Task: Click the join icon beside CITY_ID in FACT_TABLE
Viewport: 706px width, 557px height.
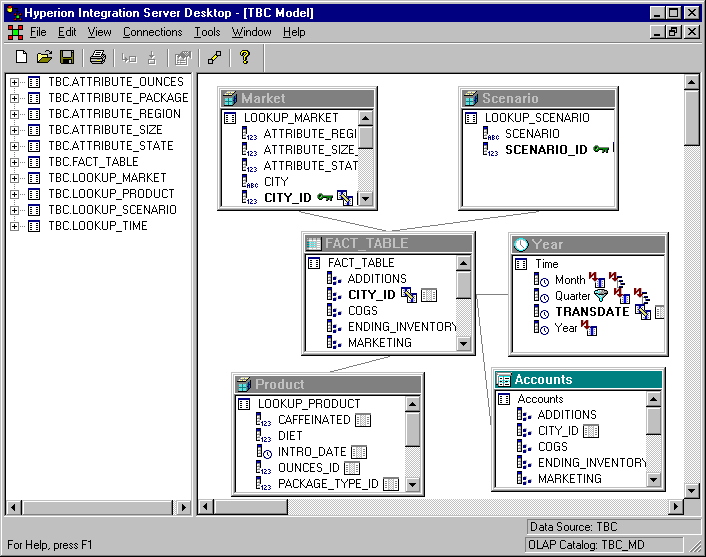Action: pos(408,295)
